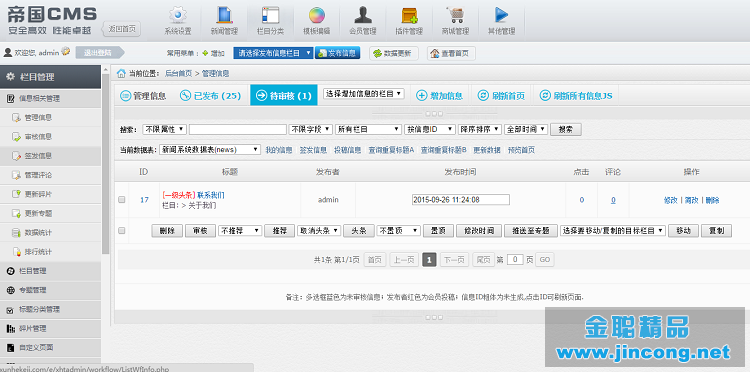The width and height of the screenshot is (750, 372).
Task: Open the 栏目分类 icon in top bar
Action: pyautogui.click(x=270, y=15)
